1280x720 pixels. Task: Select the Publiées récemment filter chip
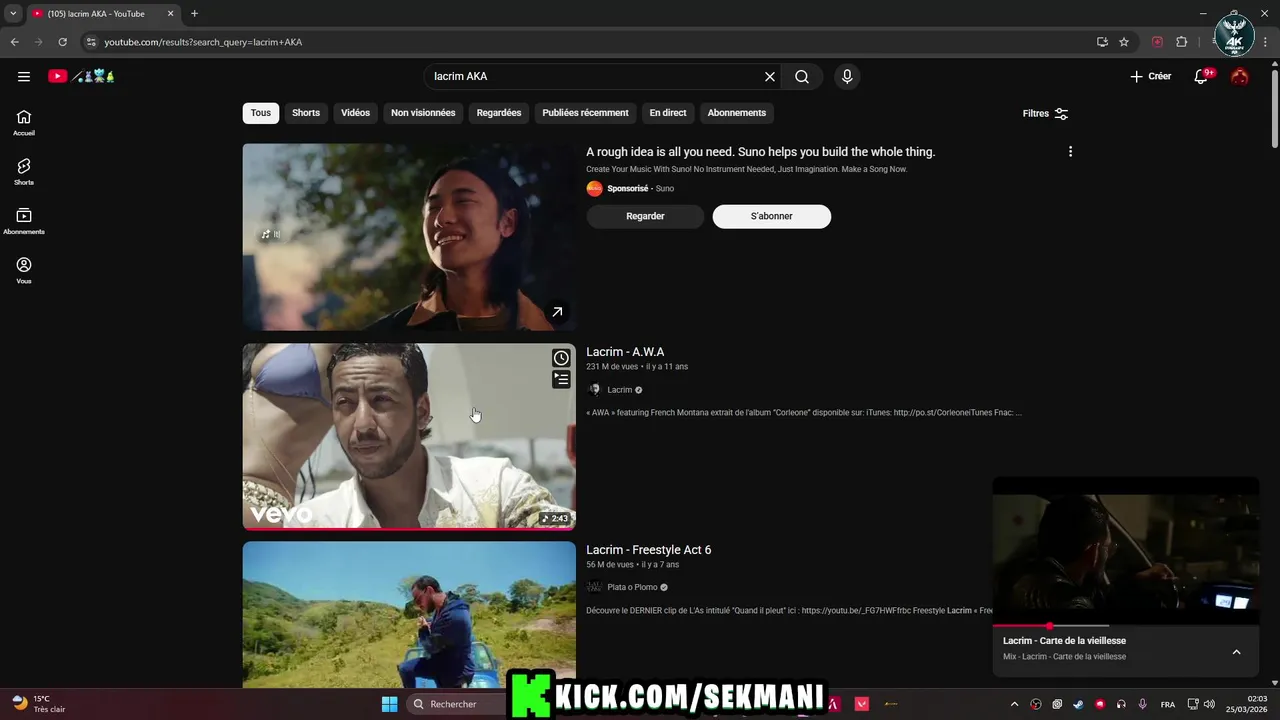pyautogui.click(x=585, y=113)
